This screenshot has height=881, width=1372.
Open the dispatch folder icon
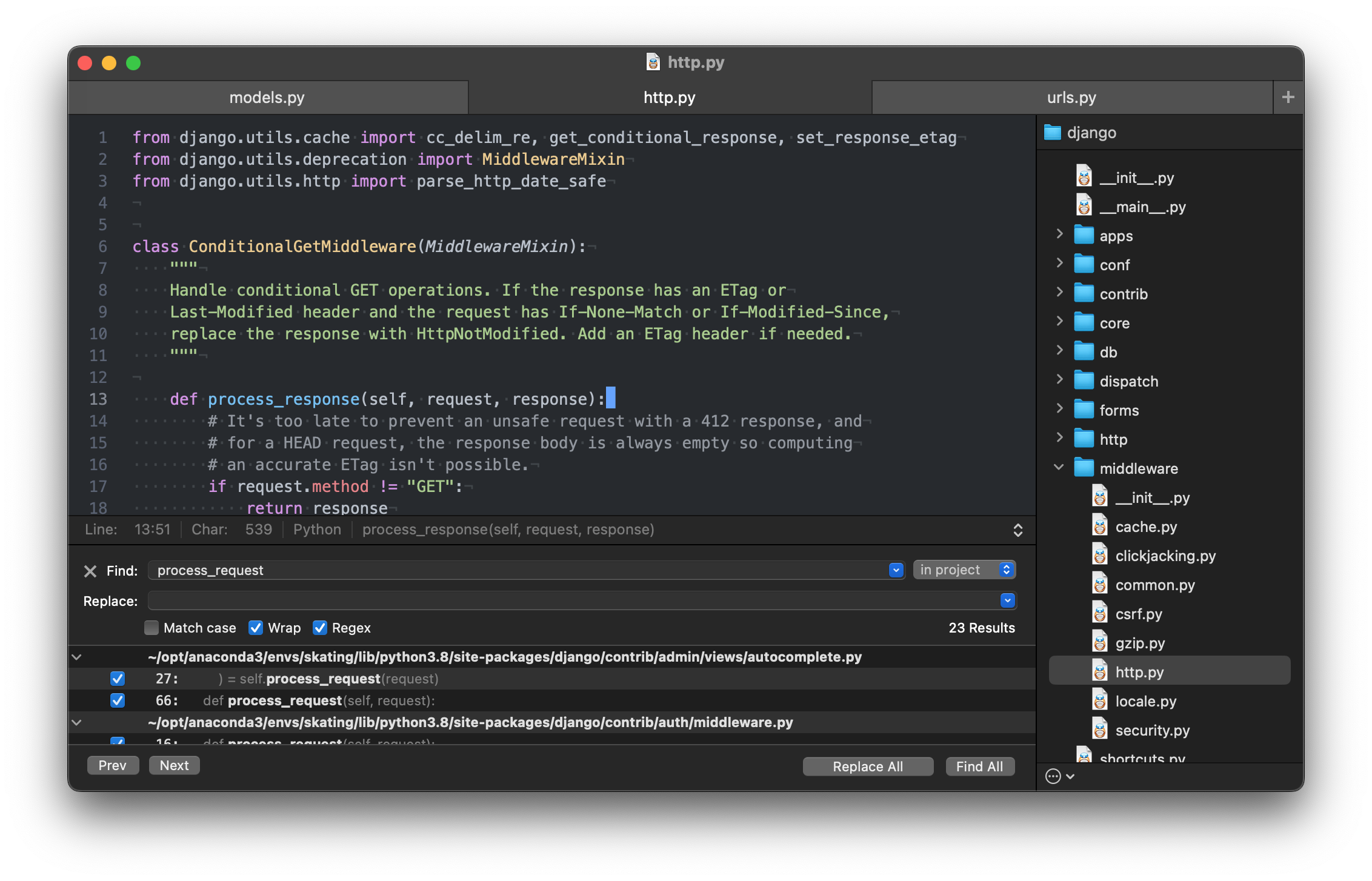1084,381
